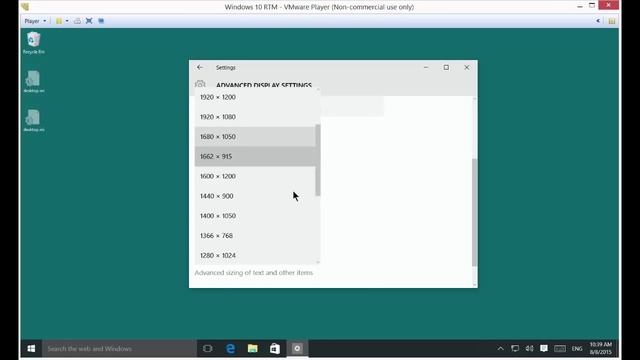Close the Settings window
640x360 pixels.
(x=467, y=67)
